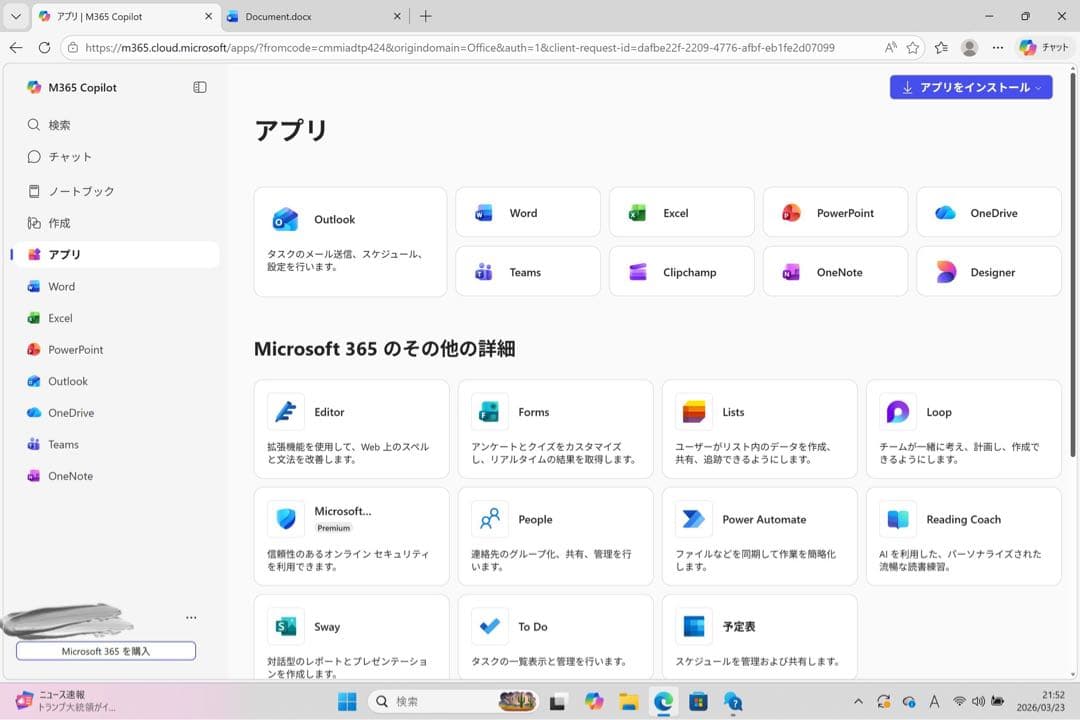The width and height of the screenshot is (1080, 720).
Task: Toggle the sidebar collapse icon next to M365 Copilot
Action: pos(199,87)
